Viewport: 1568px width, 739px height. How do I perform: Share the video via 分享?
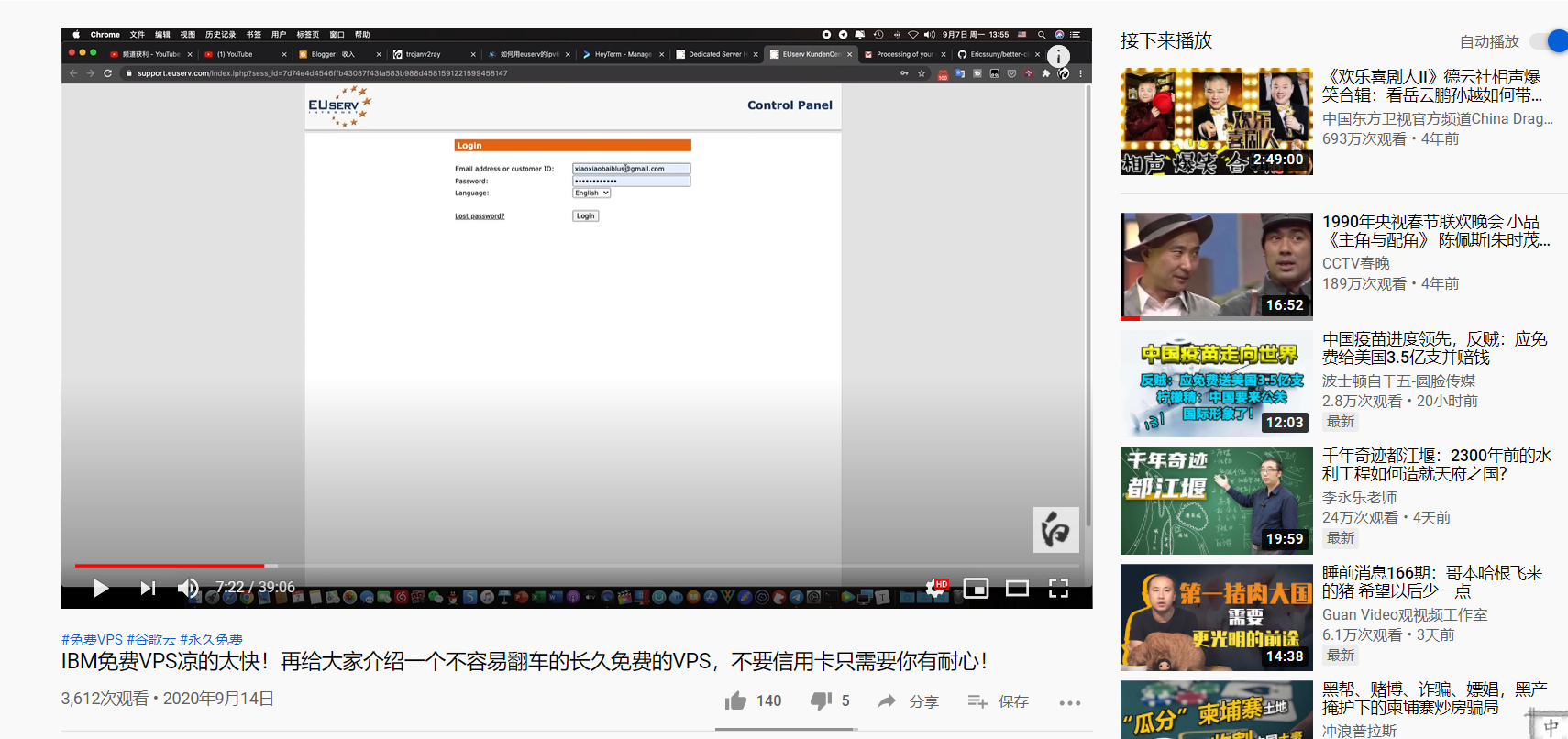coord(908,701)
